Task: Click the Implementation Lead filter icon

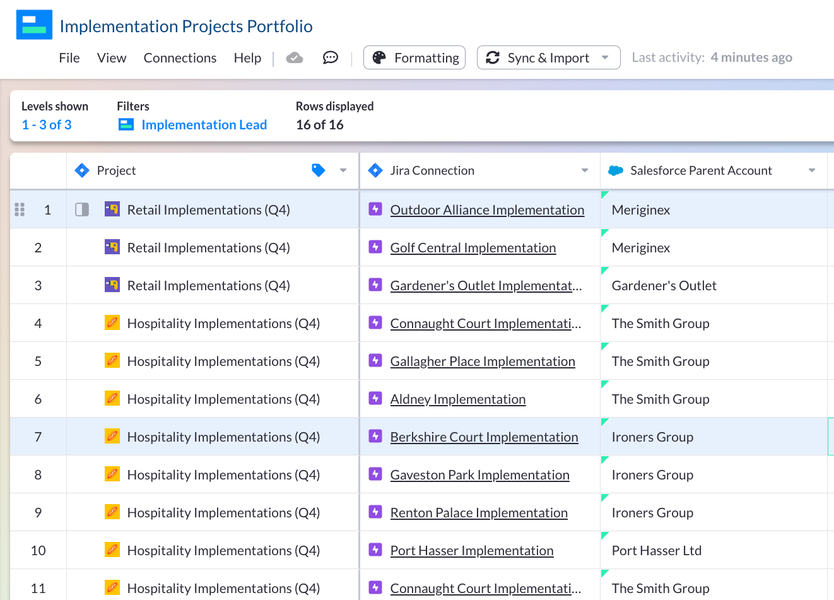Action: [x=126, y=124]
